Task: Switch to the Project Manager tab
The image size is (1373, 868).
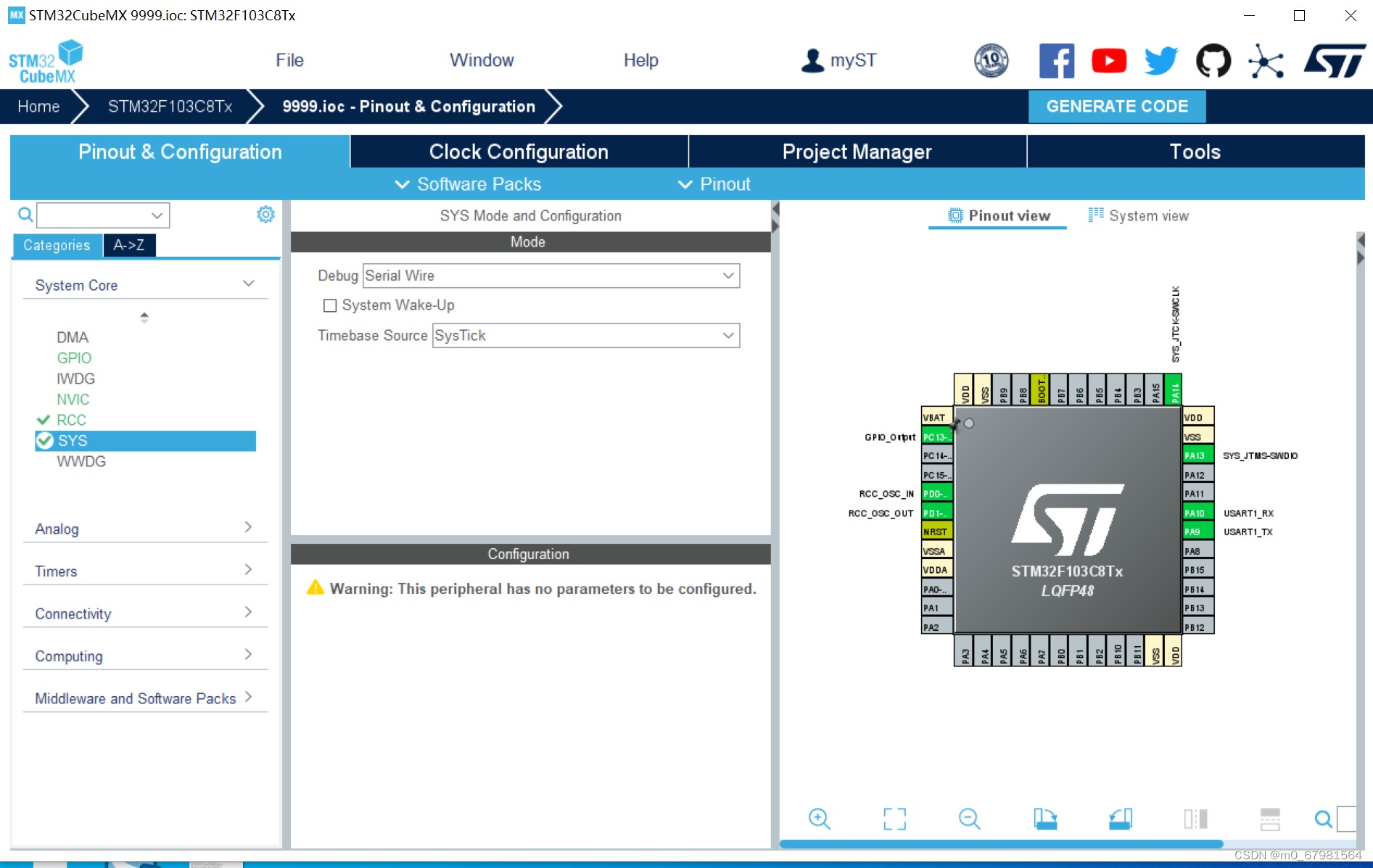Action: coord(857,152)
